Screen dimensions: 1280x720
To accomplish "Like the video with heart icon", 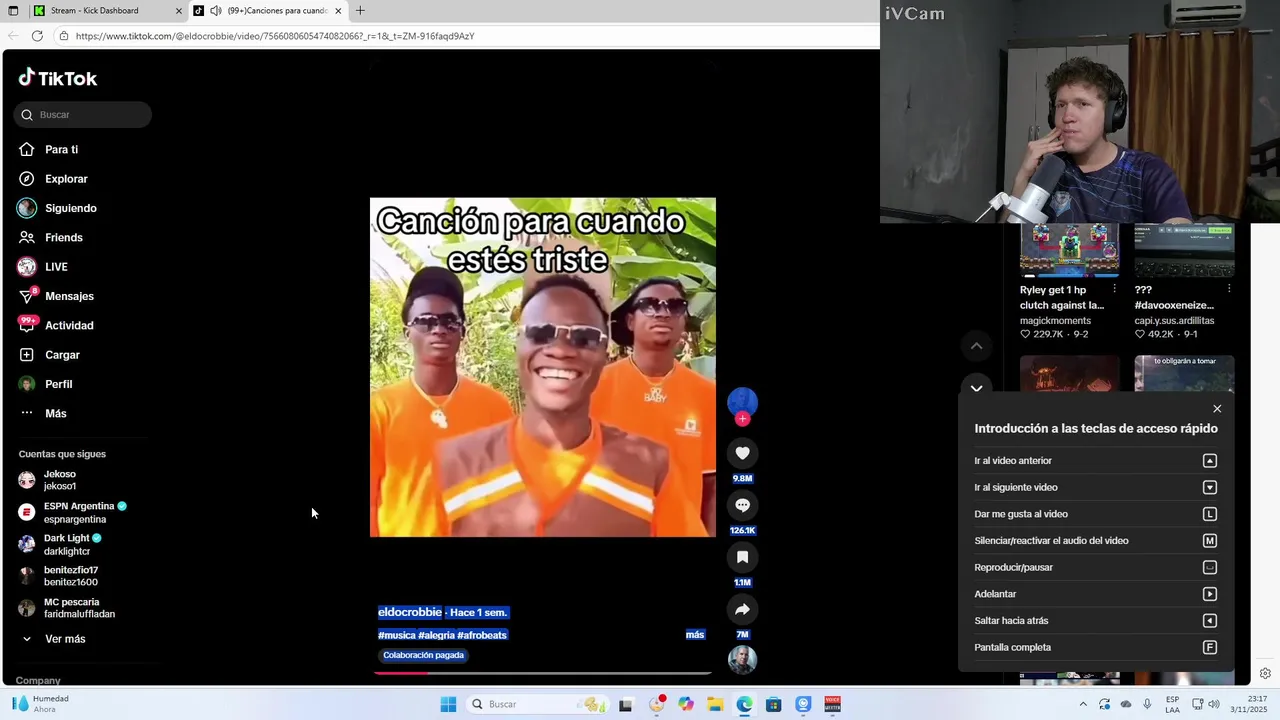I will coord(742,453).
